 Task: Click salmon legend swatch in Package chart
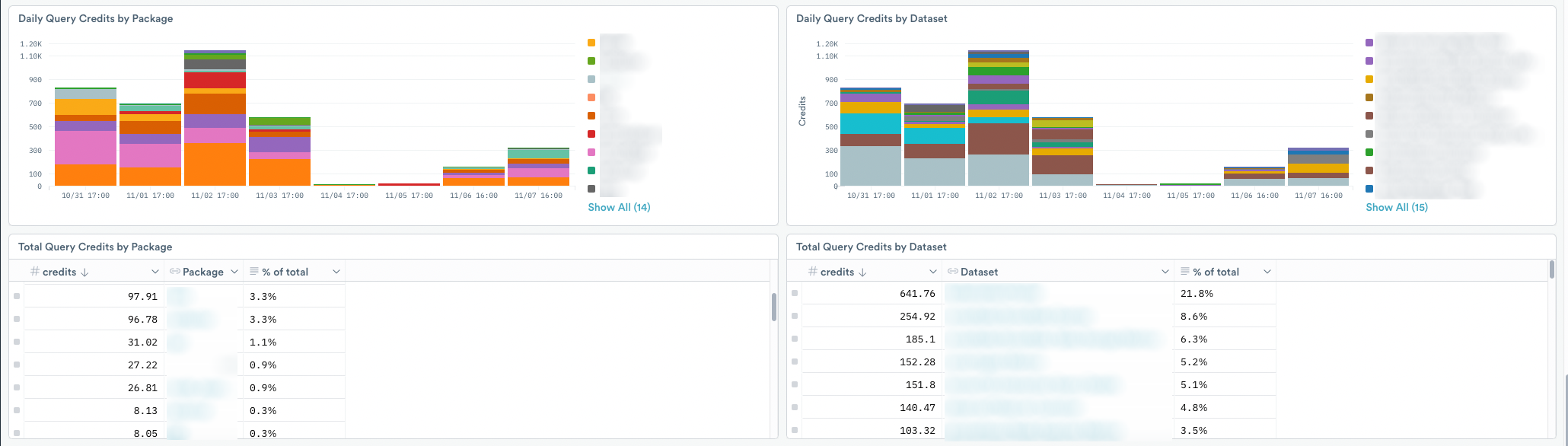(591, 97)
